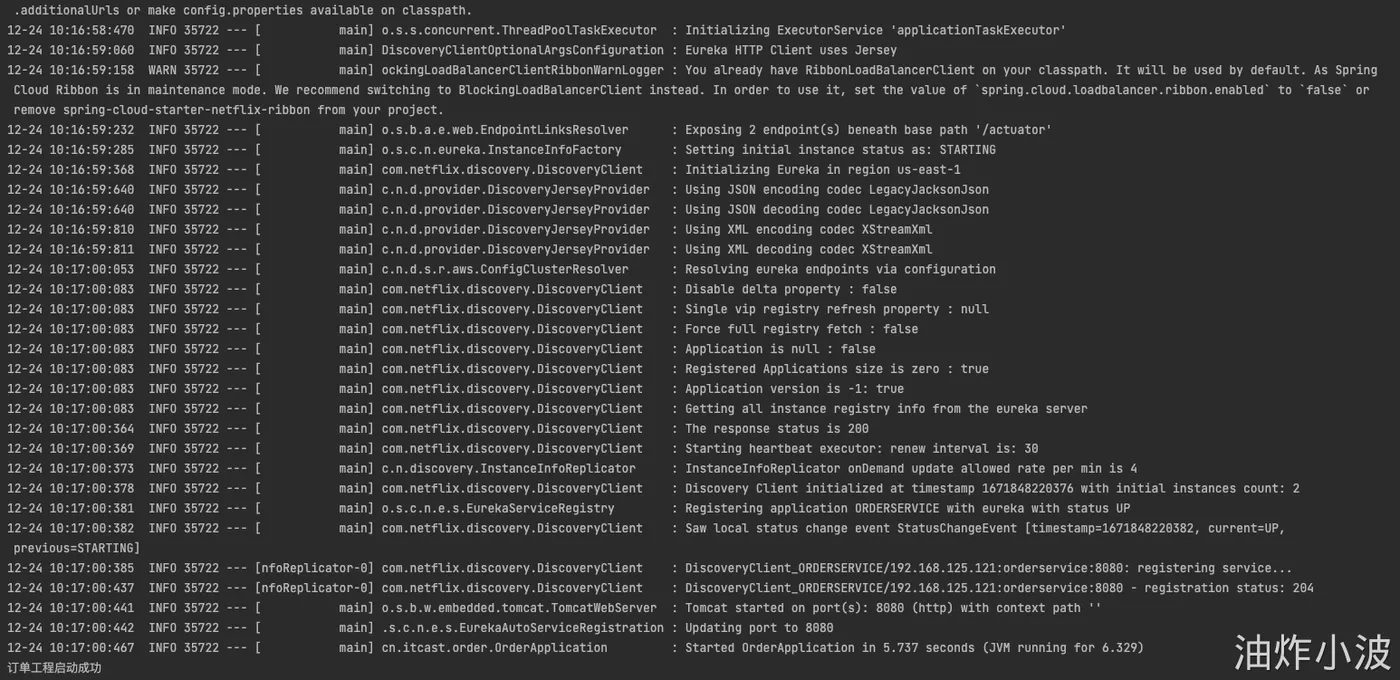The height and width of the screenshot is (680, 1400).
Task: Click the 'registration status: 204' log line
Action: point(999,588)
